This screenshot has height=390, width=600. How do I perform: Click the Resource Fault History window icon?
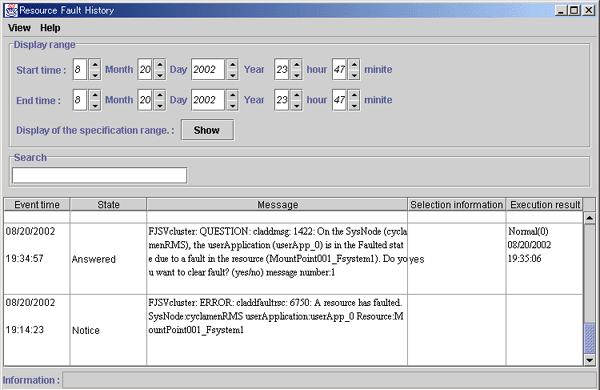11,10
